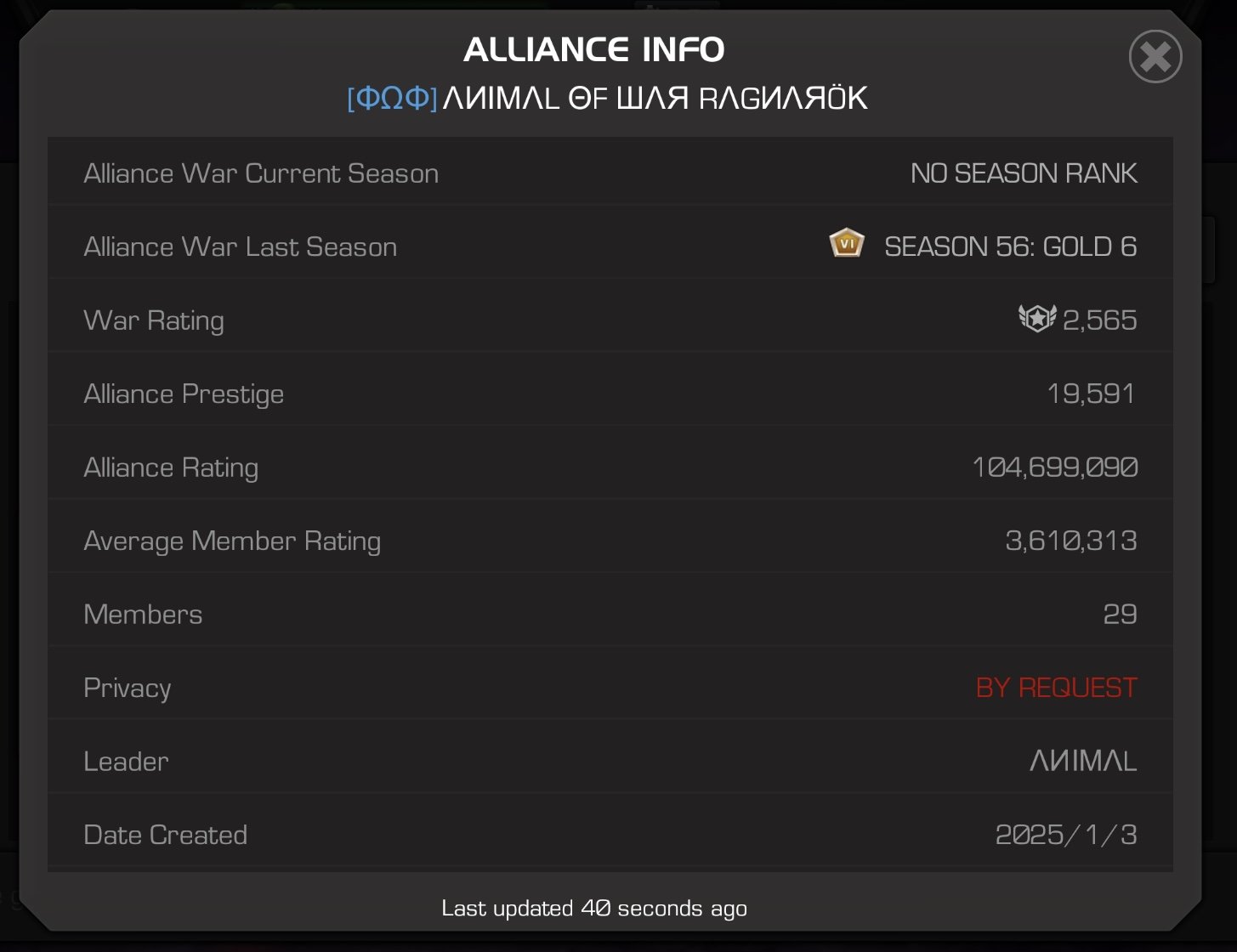The width and height of the screenshot is (1237, 952).
Task: Click the average member rating 3,610,313
Action: tap(1071, 541)
